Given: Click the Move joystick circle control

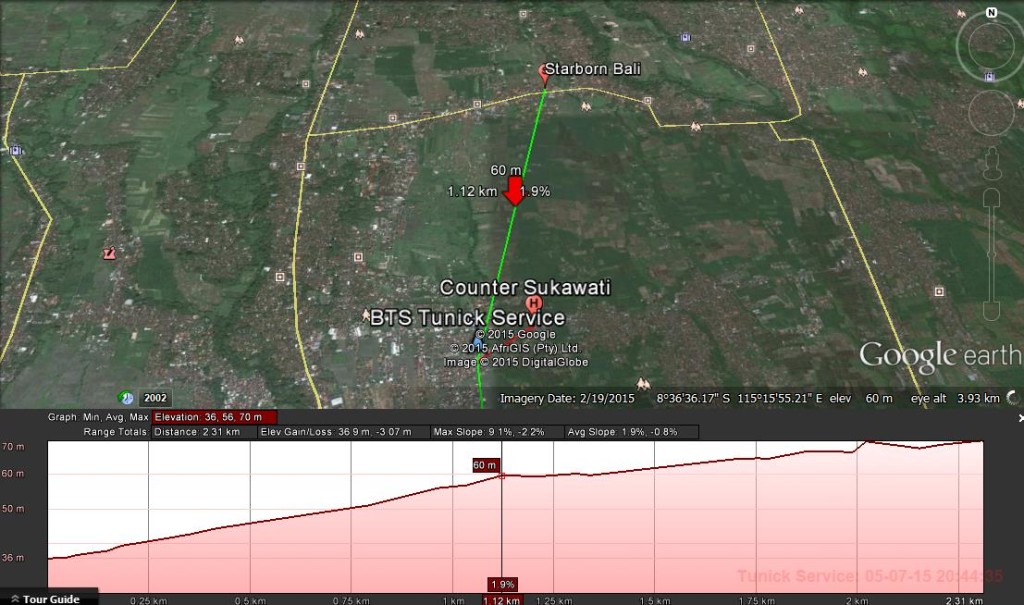Looking at the screenshot, I should 991,112.
